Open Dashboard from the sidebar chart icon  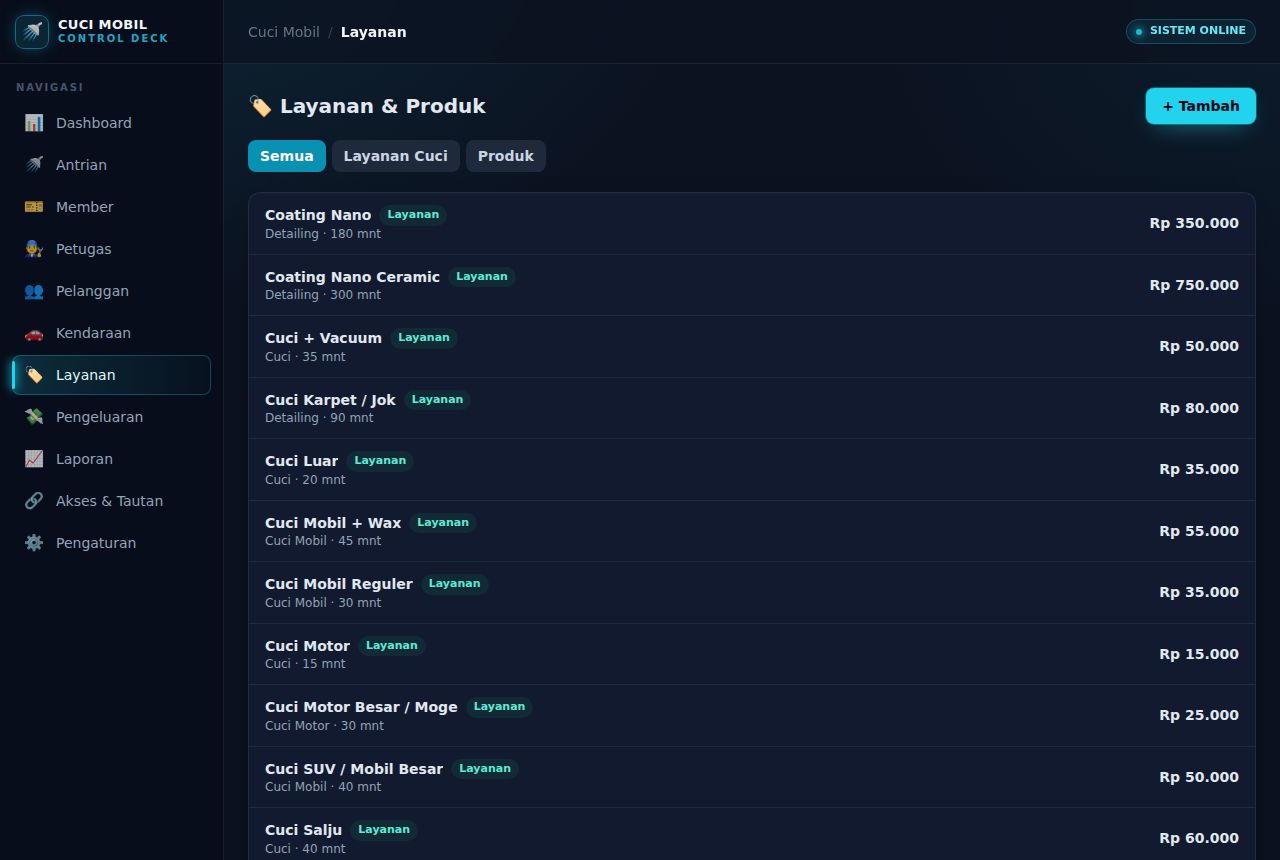pos(34,123)
